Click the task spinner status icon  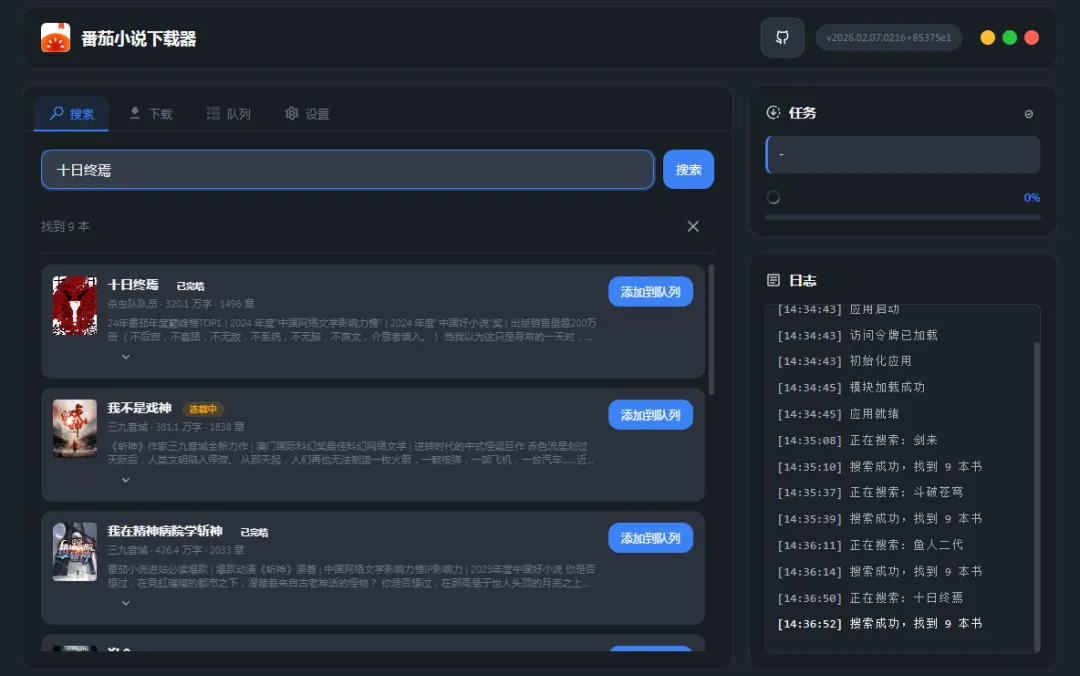coord(773,197)
